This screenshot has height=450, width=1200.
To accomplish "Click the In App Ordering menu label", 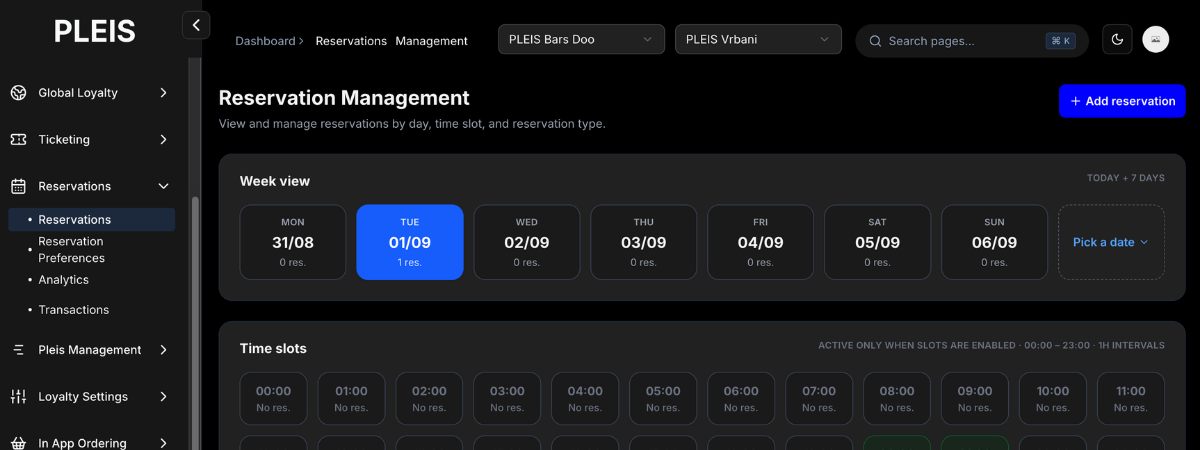I will [x=82, y=443].
